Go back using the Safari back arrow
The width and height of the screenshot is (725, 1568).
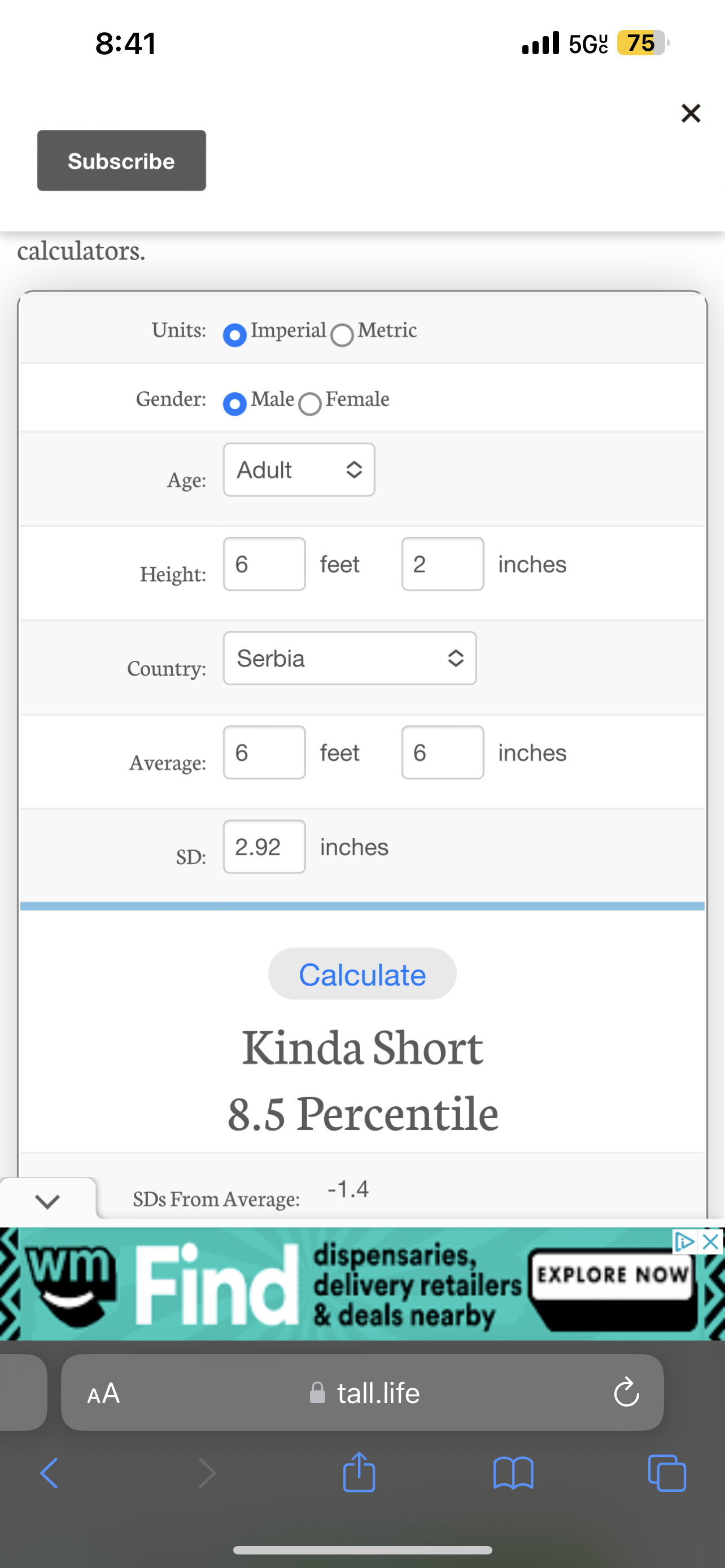tap(49, 1473)
